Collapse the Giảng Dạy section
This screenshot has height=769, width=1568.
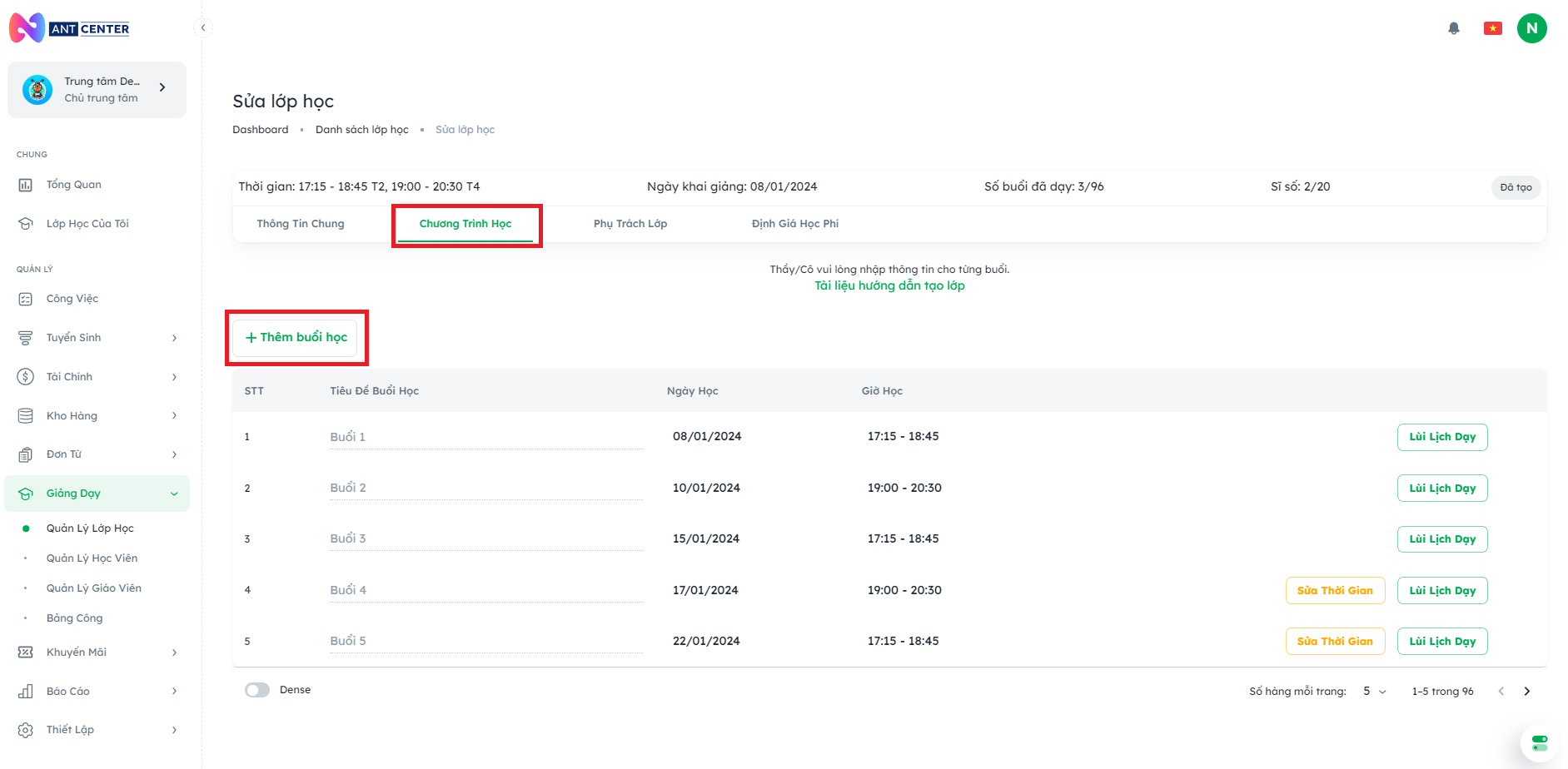[174, 494]
